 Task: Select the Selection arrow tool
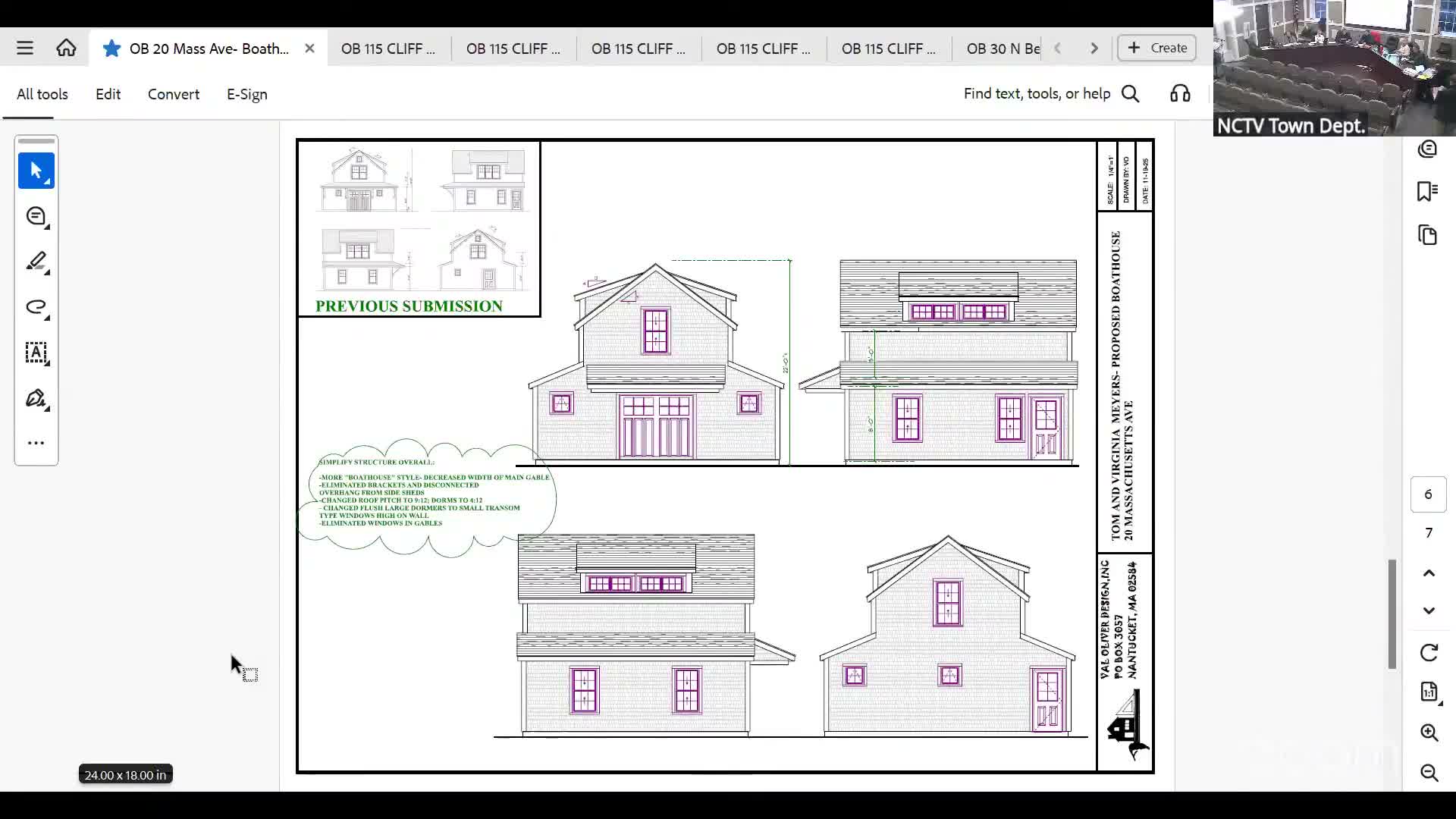pyautogui.click(x=36, y=171)
